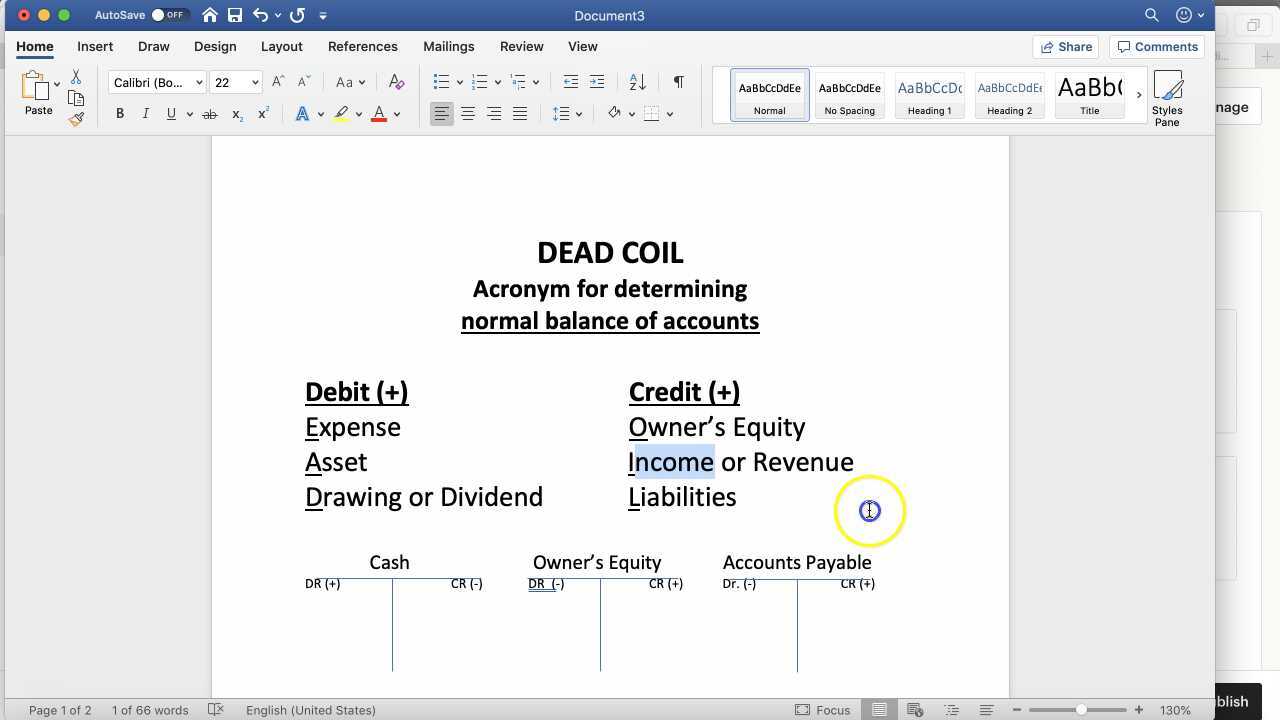The height and width of the screenshot is (720, 1280).
Task: Click the Increase Indent icon
Action: (x=597, y=82)
